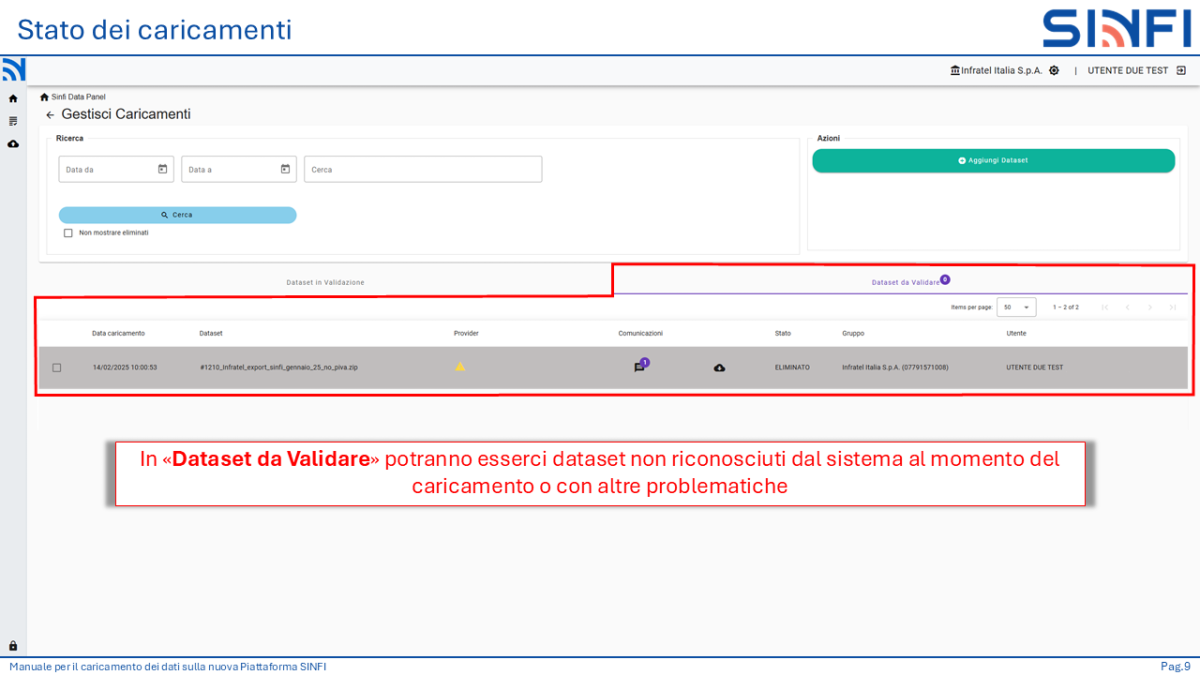Click the last page arrow in pagination
The height and width of the screenshot is (675, 1200).
click(1173, 307)
